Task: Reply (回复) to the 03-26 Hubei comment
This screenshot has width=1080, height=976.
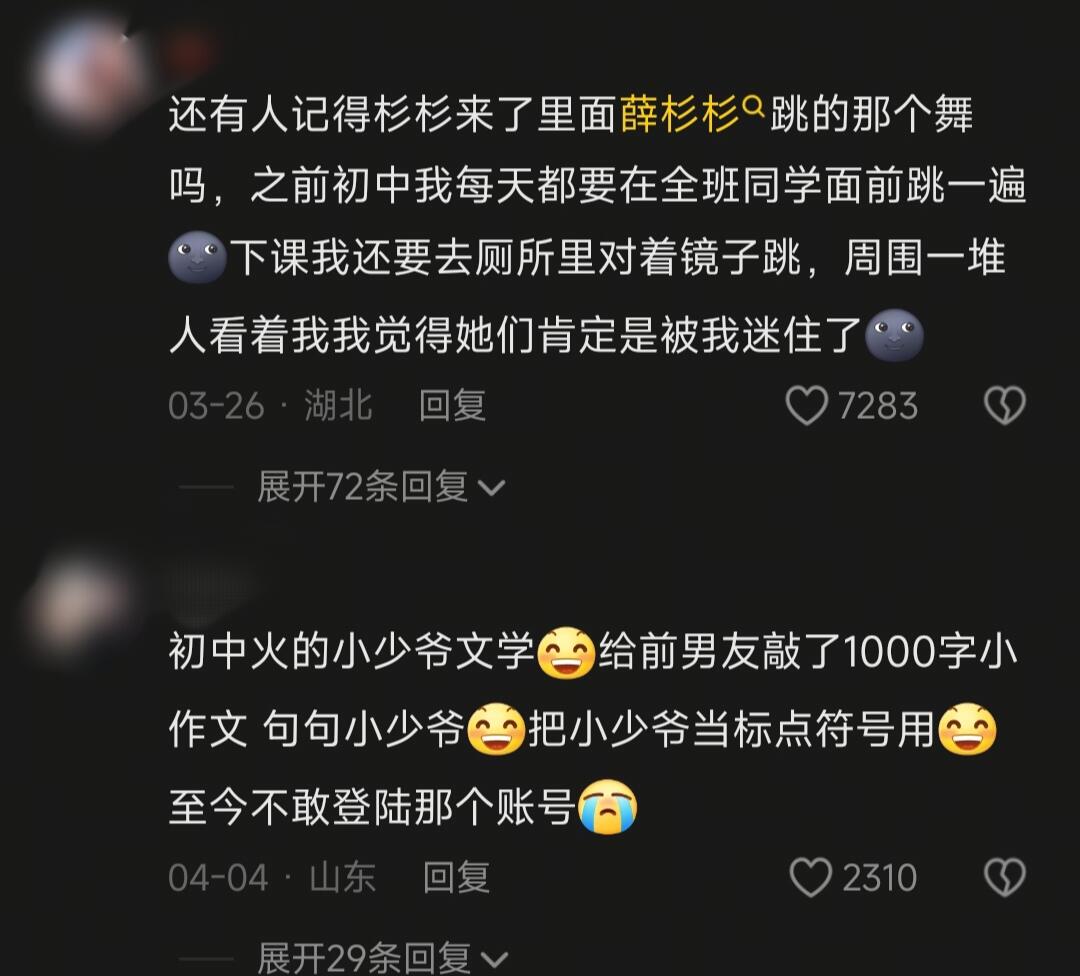Action: point(453,405)
